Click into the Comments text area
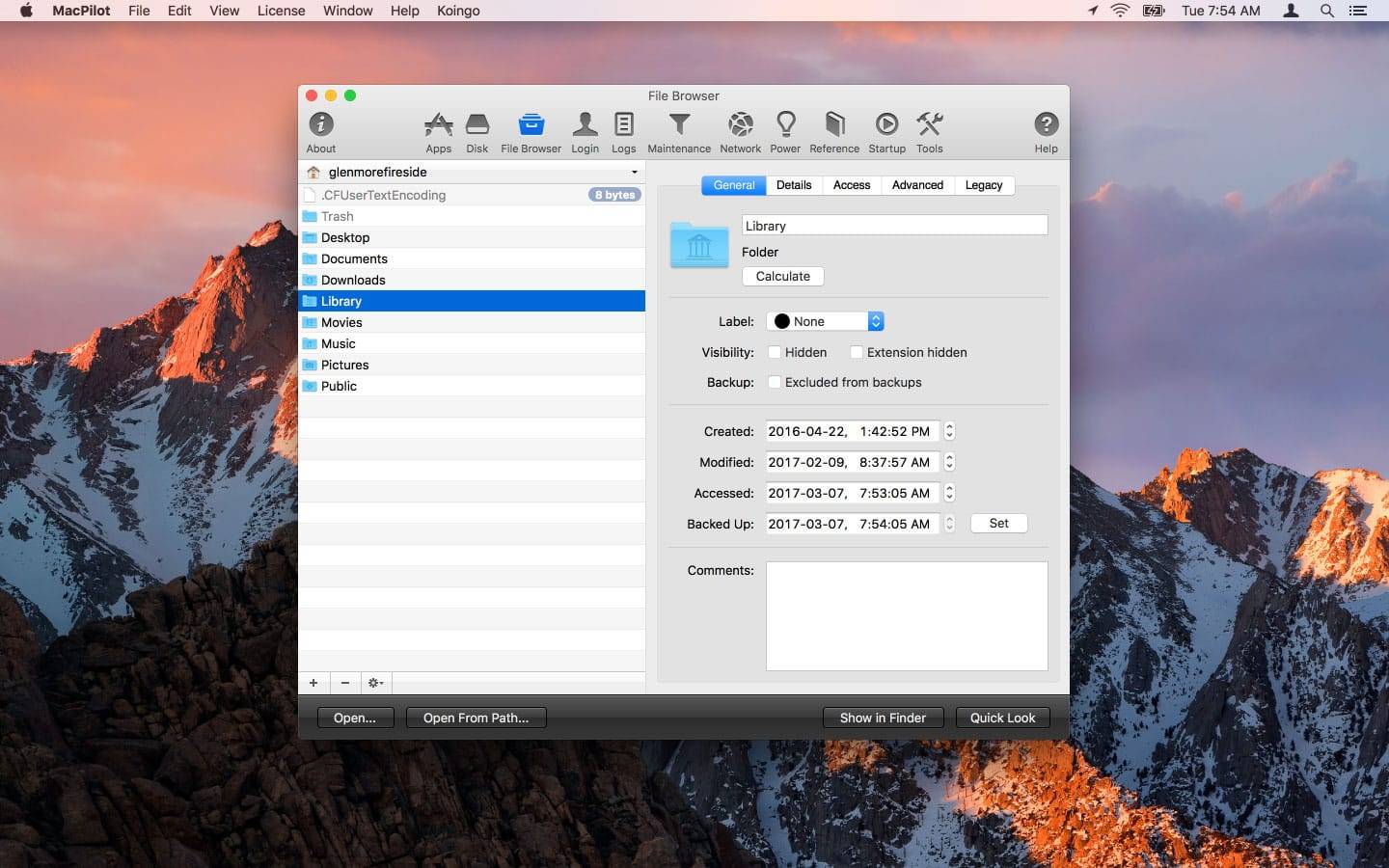1389x868 pixels. click(906, 616)
